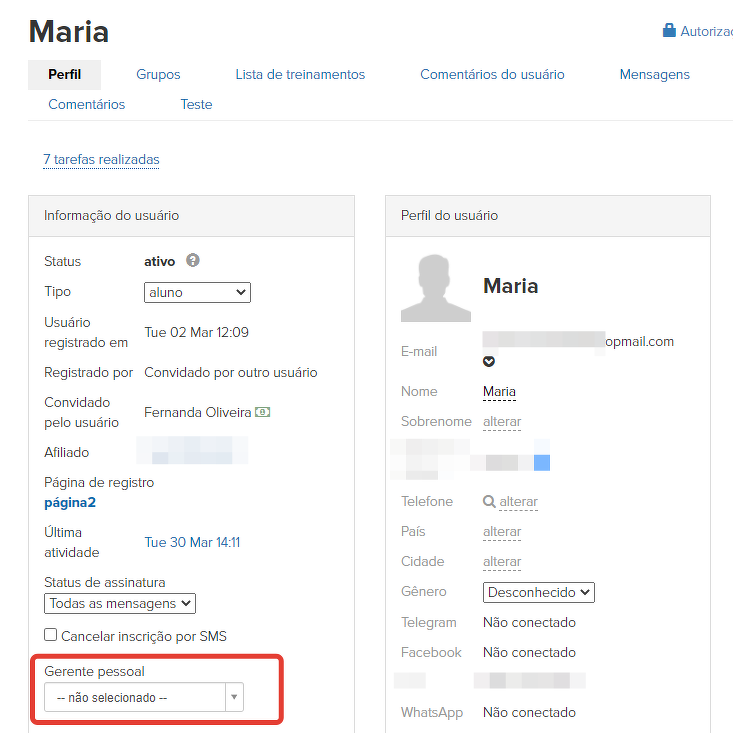Click the lock icon near Autorização

(x=669, y=31)
